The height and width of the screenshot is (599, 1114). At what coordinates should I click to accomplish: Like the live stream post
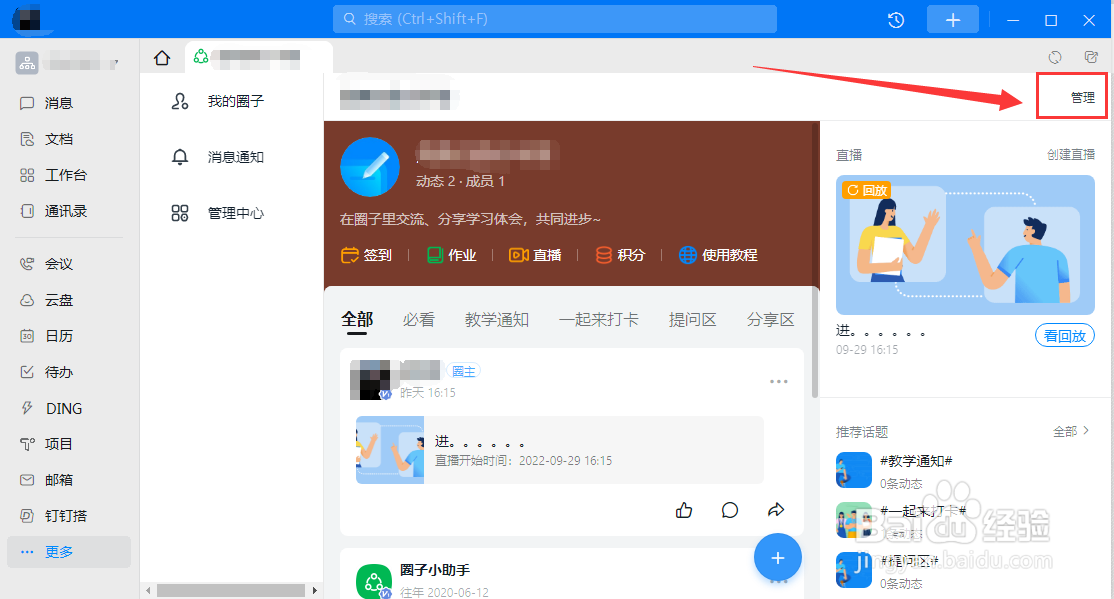click(x=684, y=510)
